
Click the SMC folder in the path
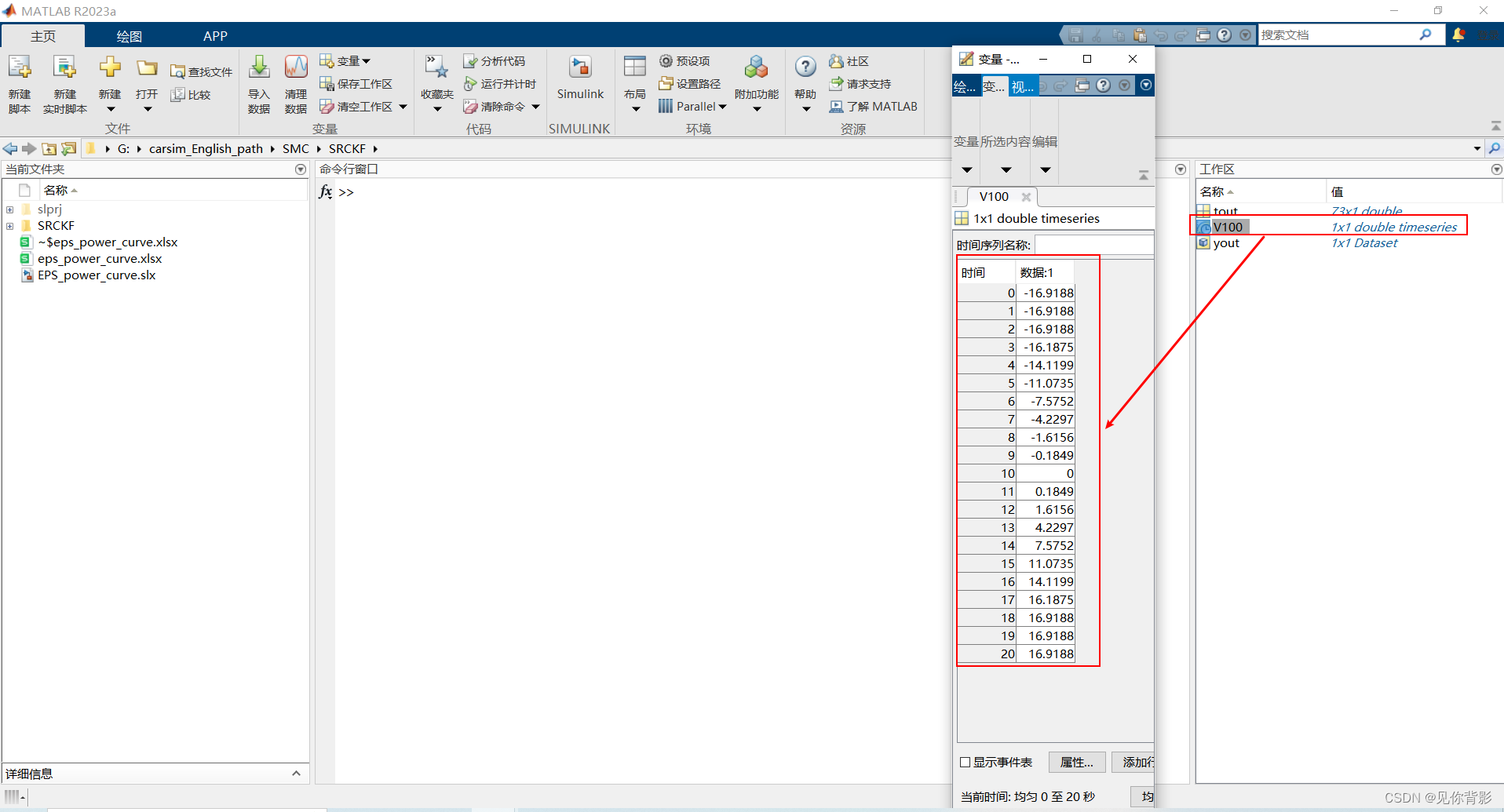(x=296, y=148)
